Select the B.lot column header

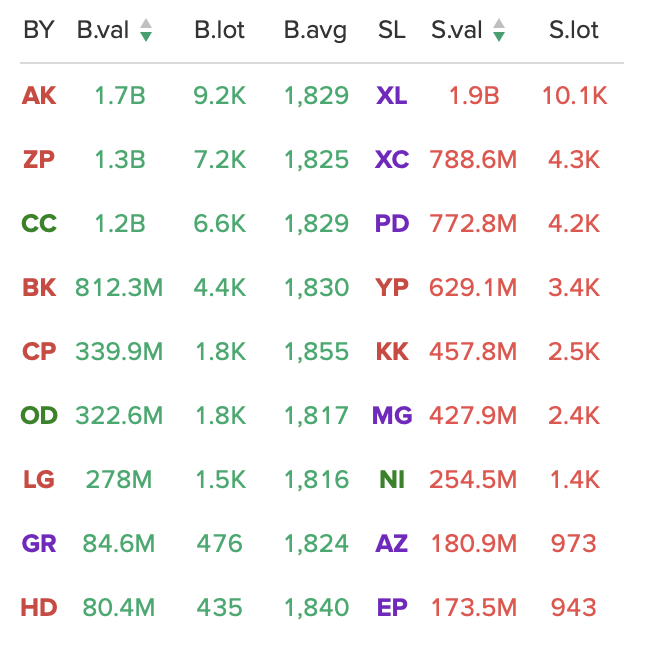pyautogui.click(x=219, y=30)
